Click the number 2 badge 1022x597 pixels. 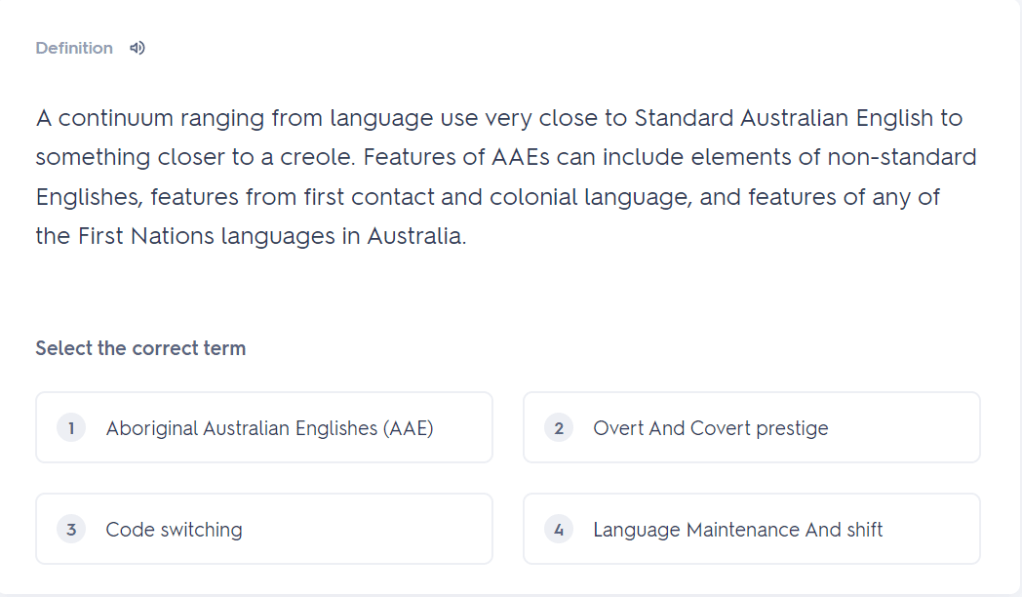pyautogui.click(x=559, y=428)
